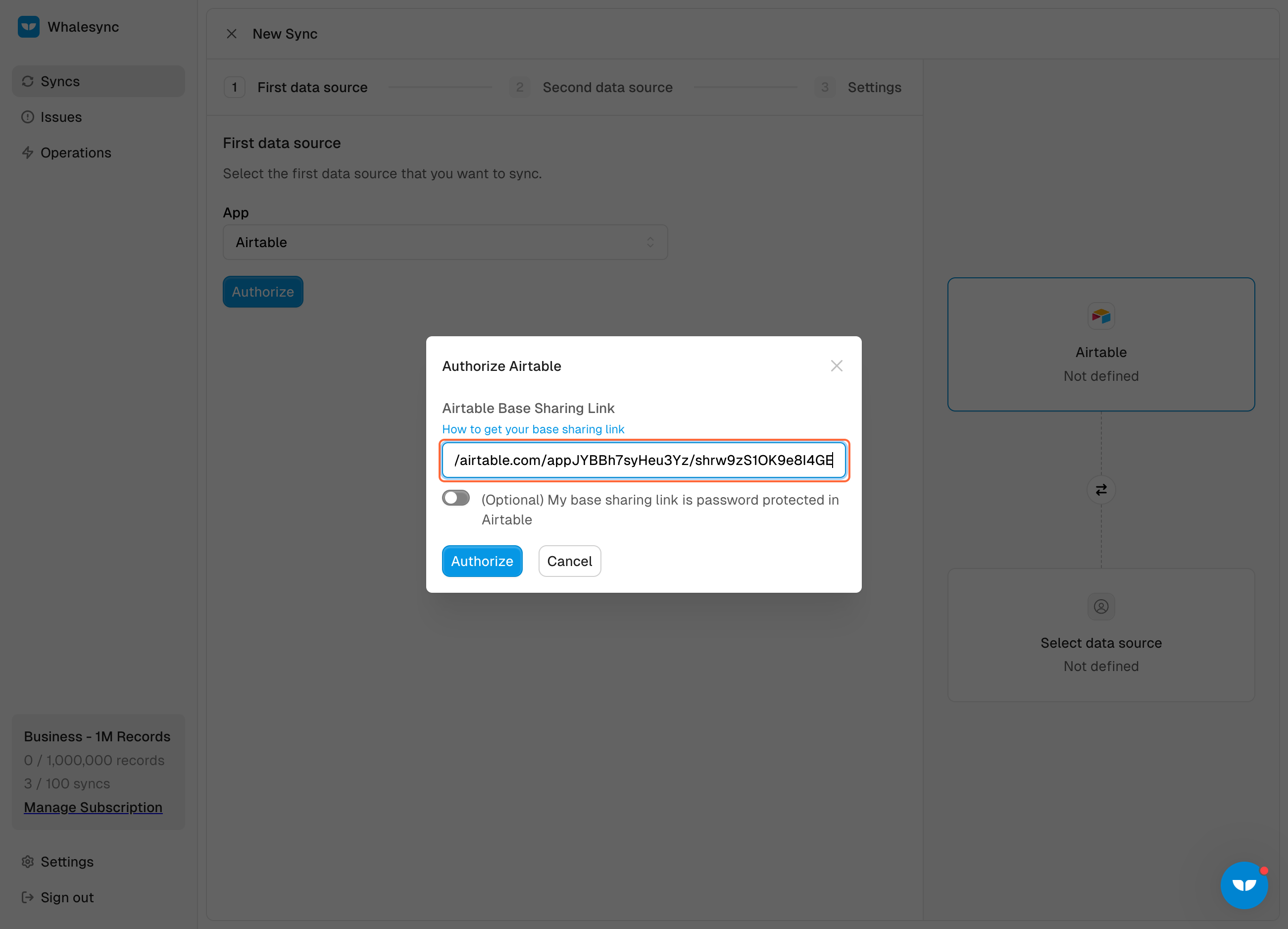1288x929 pixels.
Task: Open the Operations sidebar item
Action: pyautogui.click(x=98, y=153)
